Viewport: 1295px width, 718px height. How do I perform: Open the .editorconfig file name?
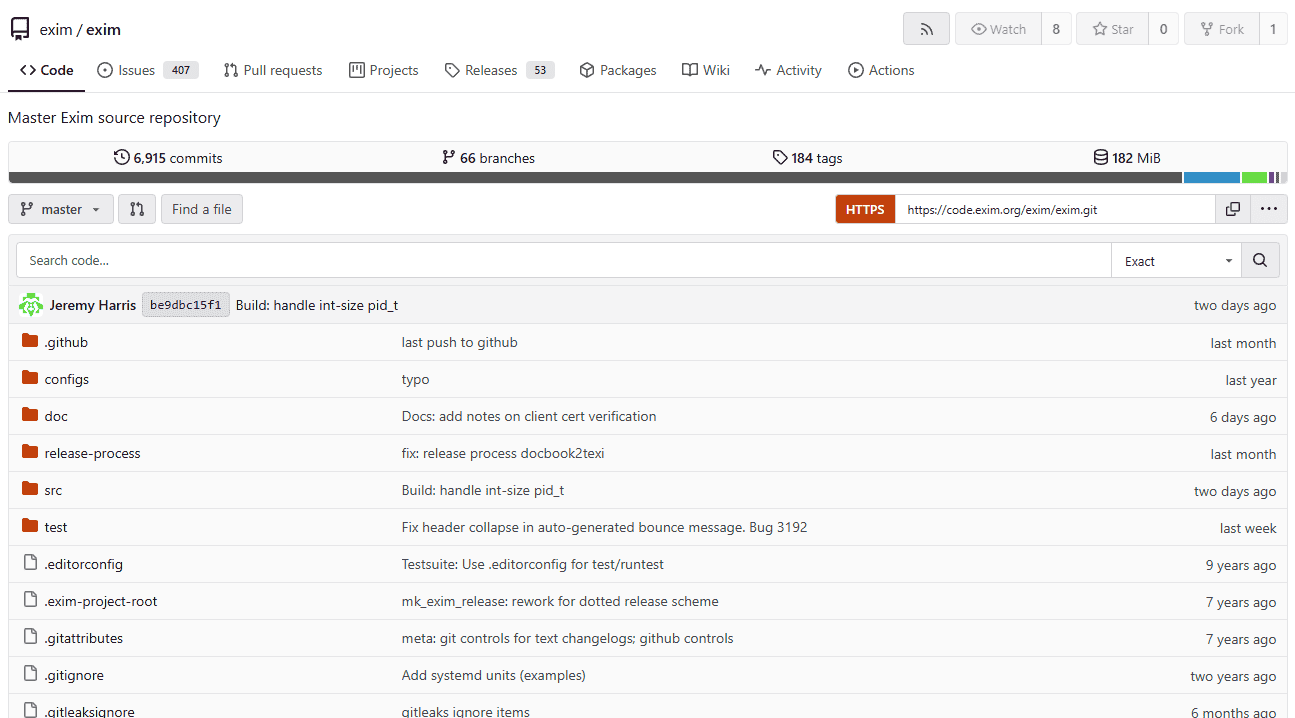click(83, 564)
